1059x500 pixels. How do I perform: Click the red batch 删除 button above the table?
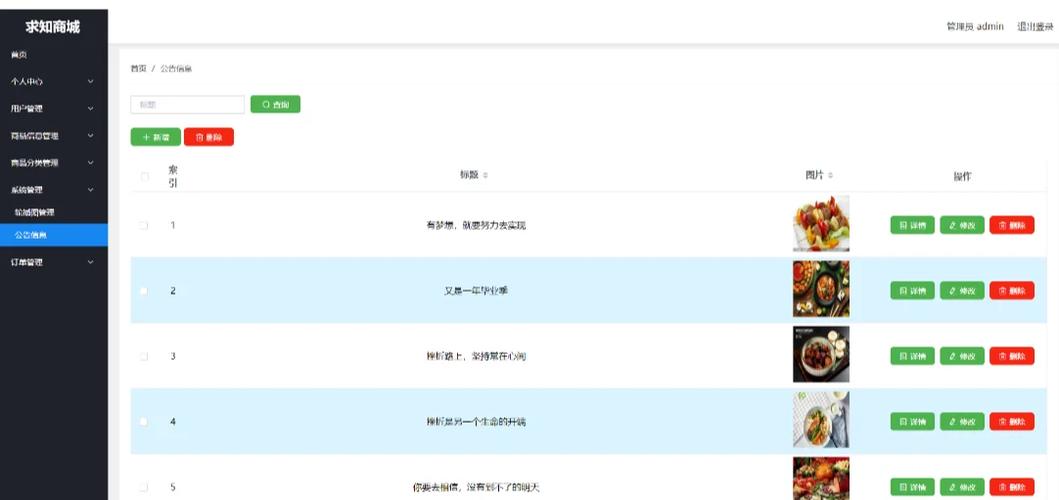(209, 136)
